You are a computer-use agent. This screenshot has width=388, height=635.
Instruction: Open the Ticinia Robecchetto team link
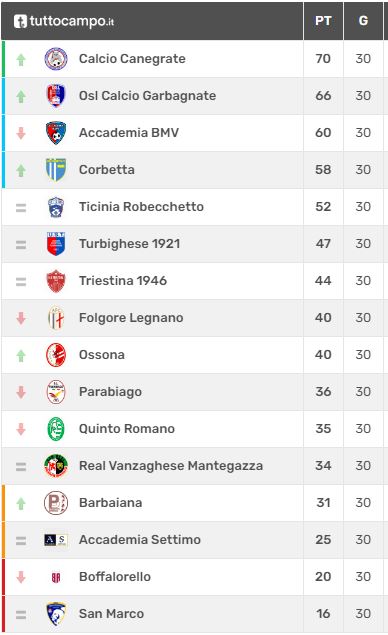click(141, 207)
